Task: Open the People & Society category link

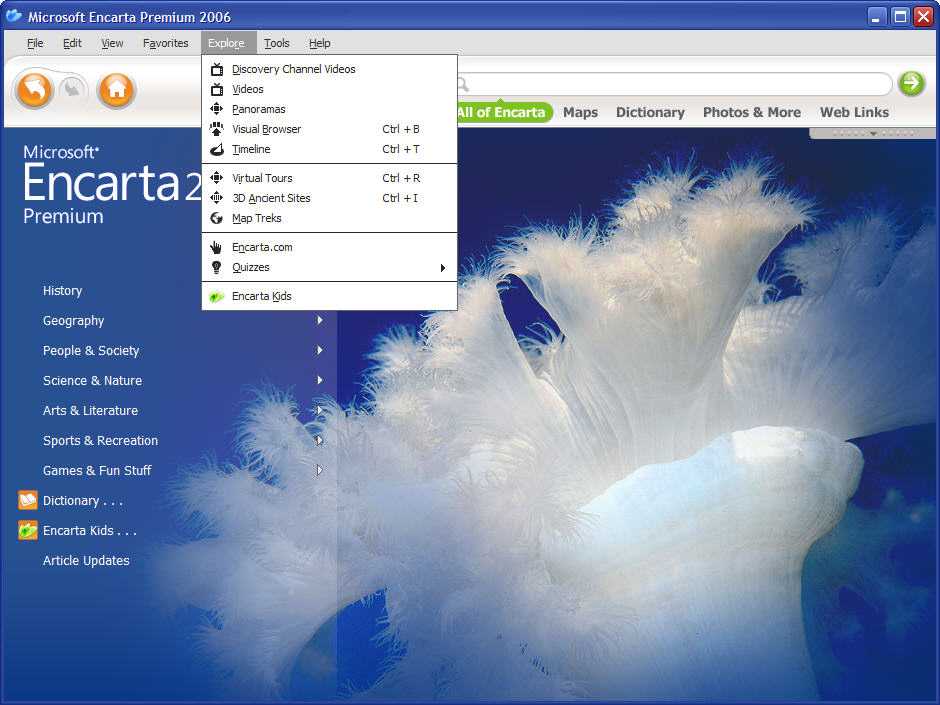Action: click(91, 351)
